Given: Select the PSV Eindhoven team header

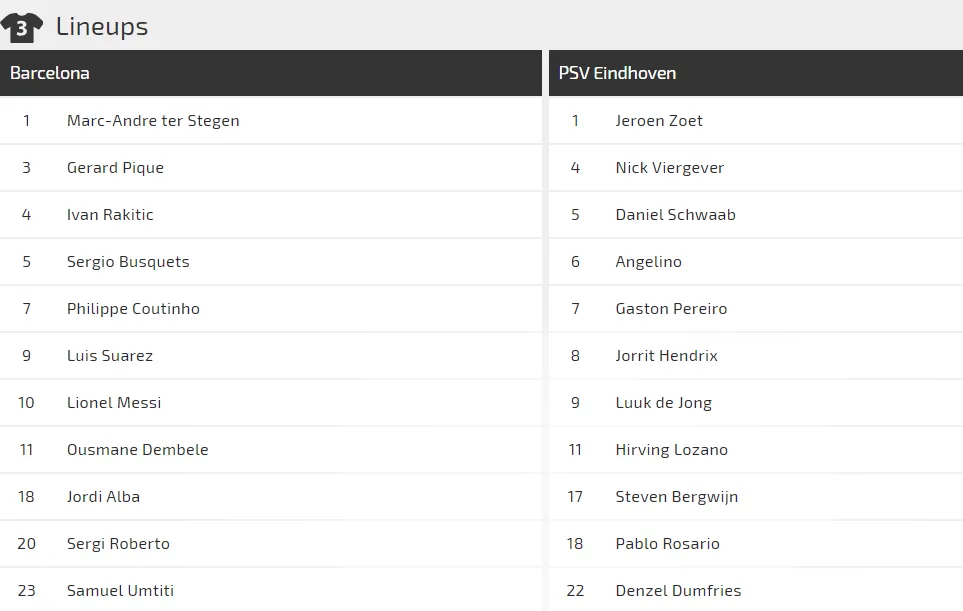Looking at the screenshot, I should [617, 73].
